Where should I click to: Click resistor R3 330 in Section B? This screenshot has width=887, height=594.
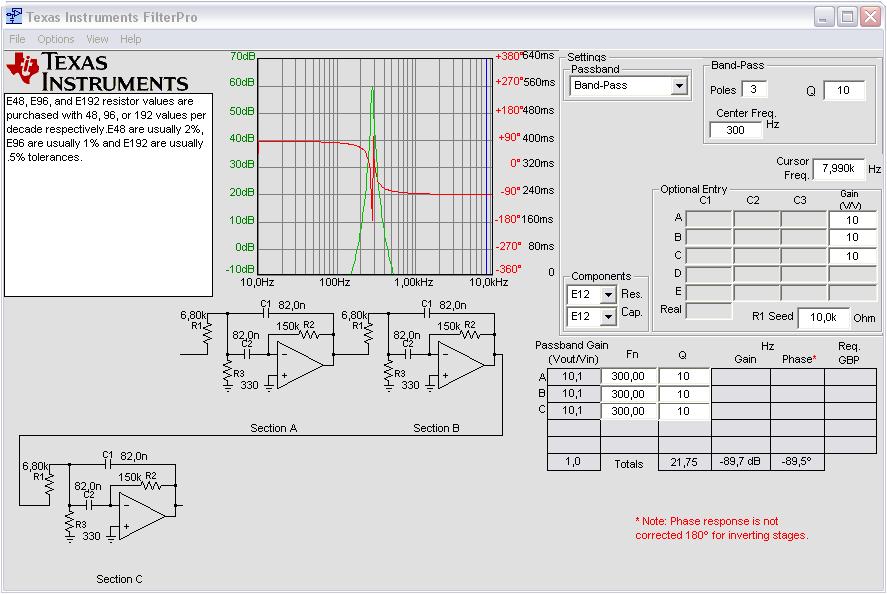pos(389,373)
